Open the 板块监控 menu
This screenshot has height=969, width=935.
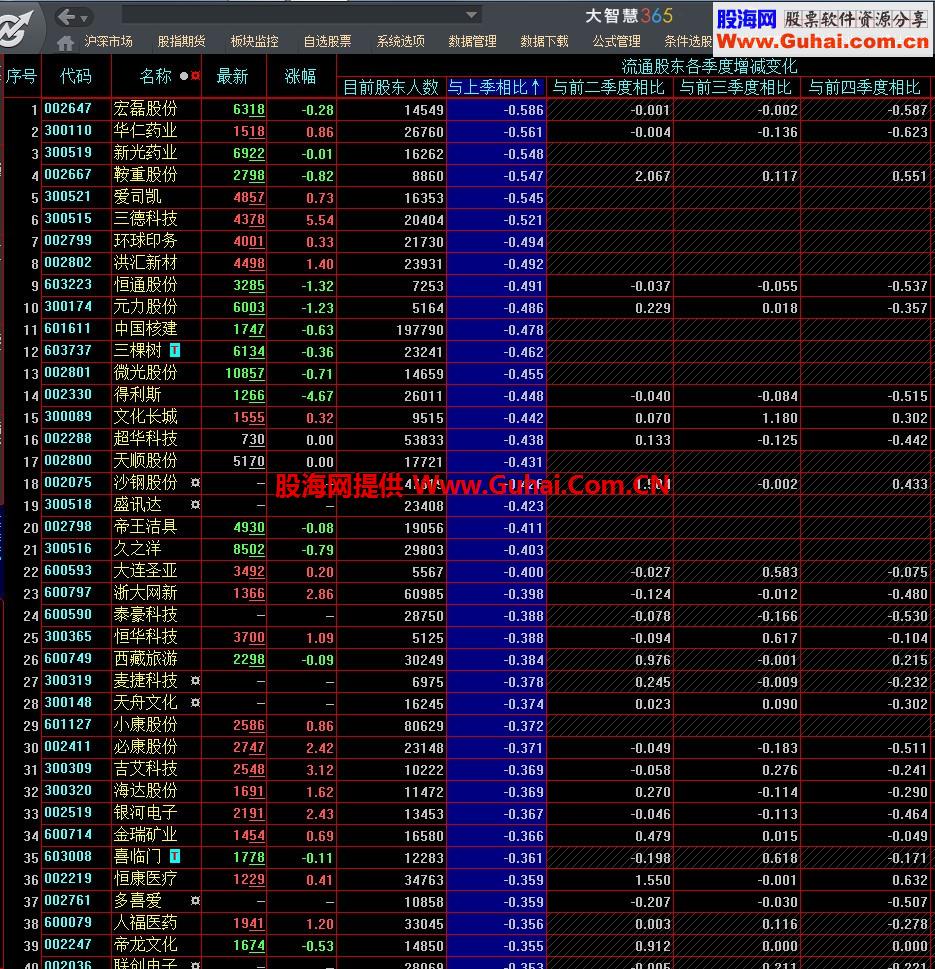coord(254,41)
